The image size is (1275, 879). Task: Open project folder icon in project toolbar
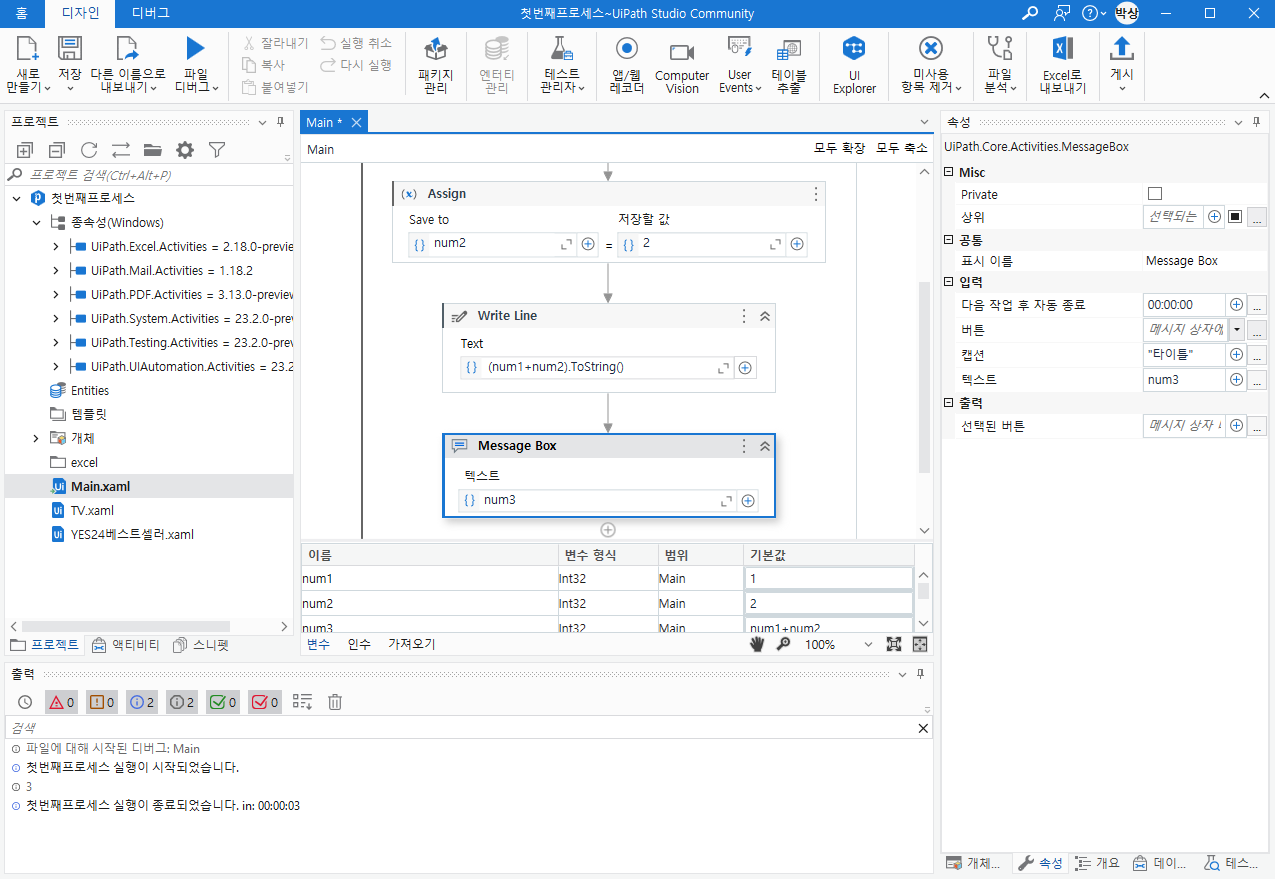153,150
